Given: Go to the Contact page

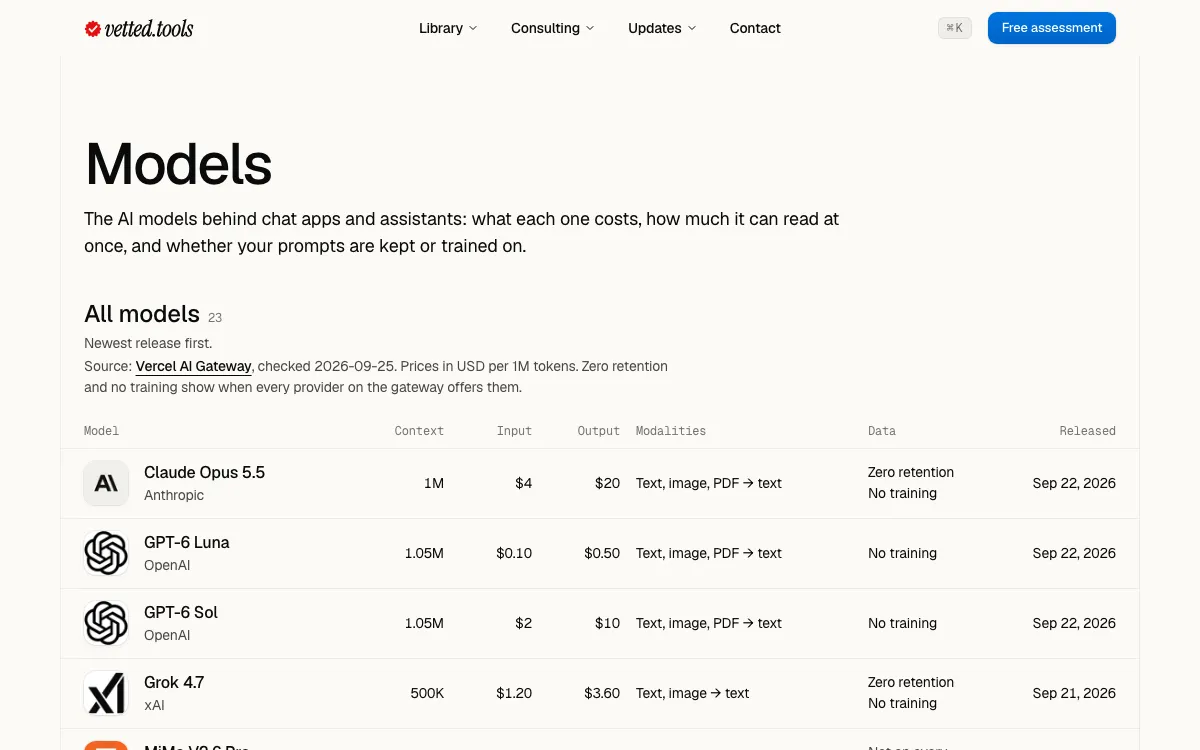Looking at the screenshot, I should coord(755,28).
